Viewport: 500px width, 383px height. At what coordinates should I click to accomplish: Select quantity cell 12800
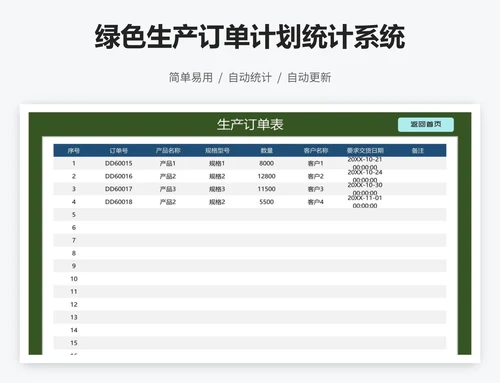tap(267, 176)
